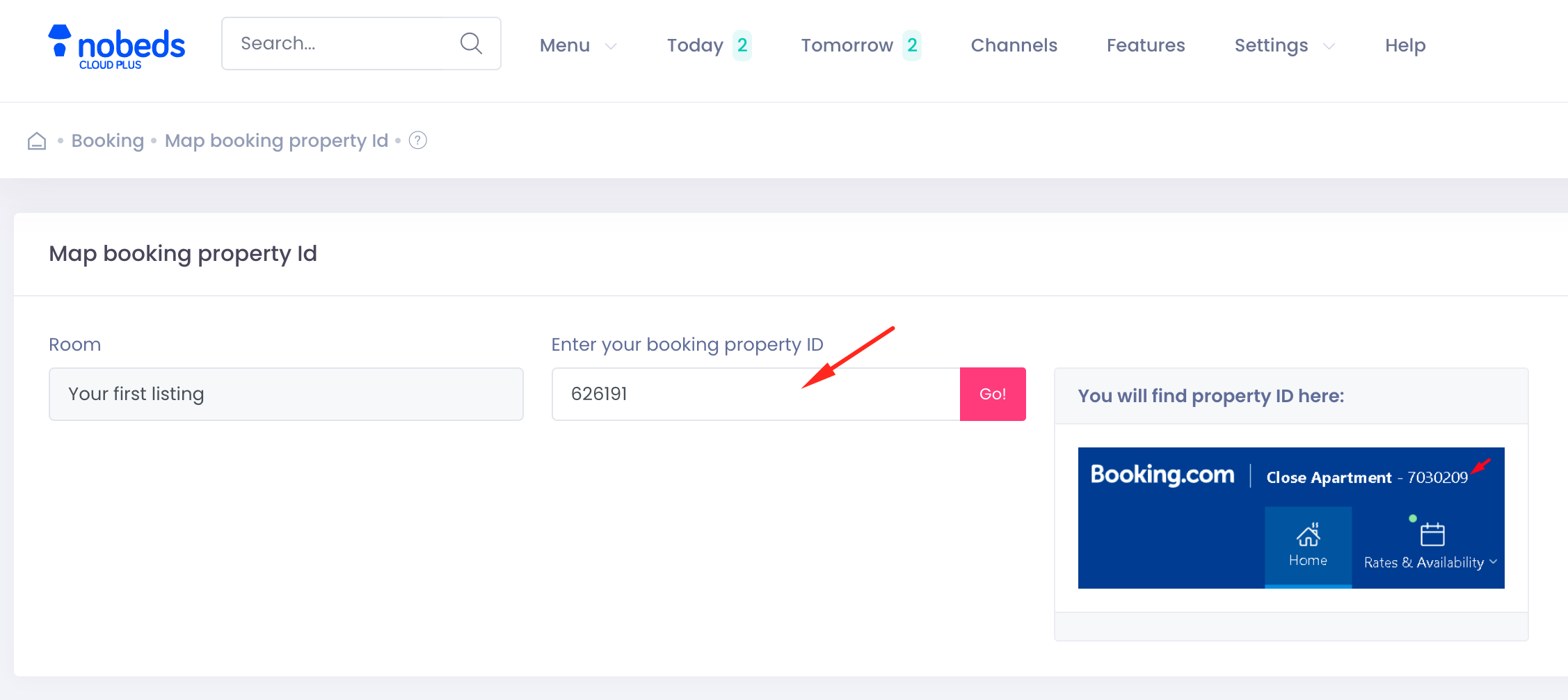The width and height of the screenshot is (1568, 700).
Task: Click the booking property ID input field
Action: [755, 394]
